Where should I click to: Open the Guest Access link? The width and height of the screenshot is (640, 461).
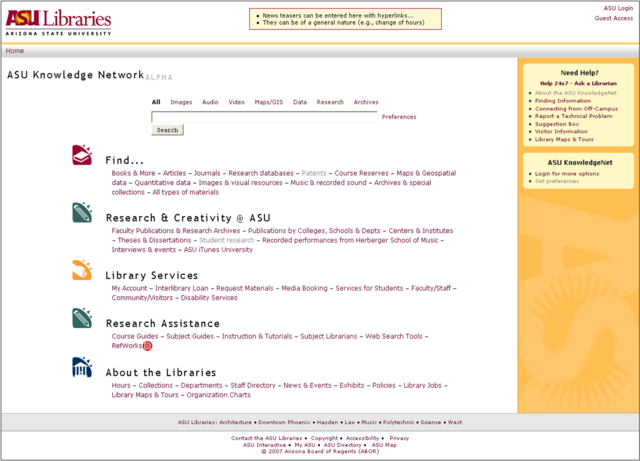pyautogui.click(x=613, y=18)
